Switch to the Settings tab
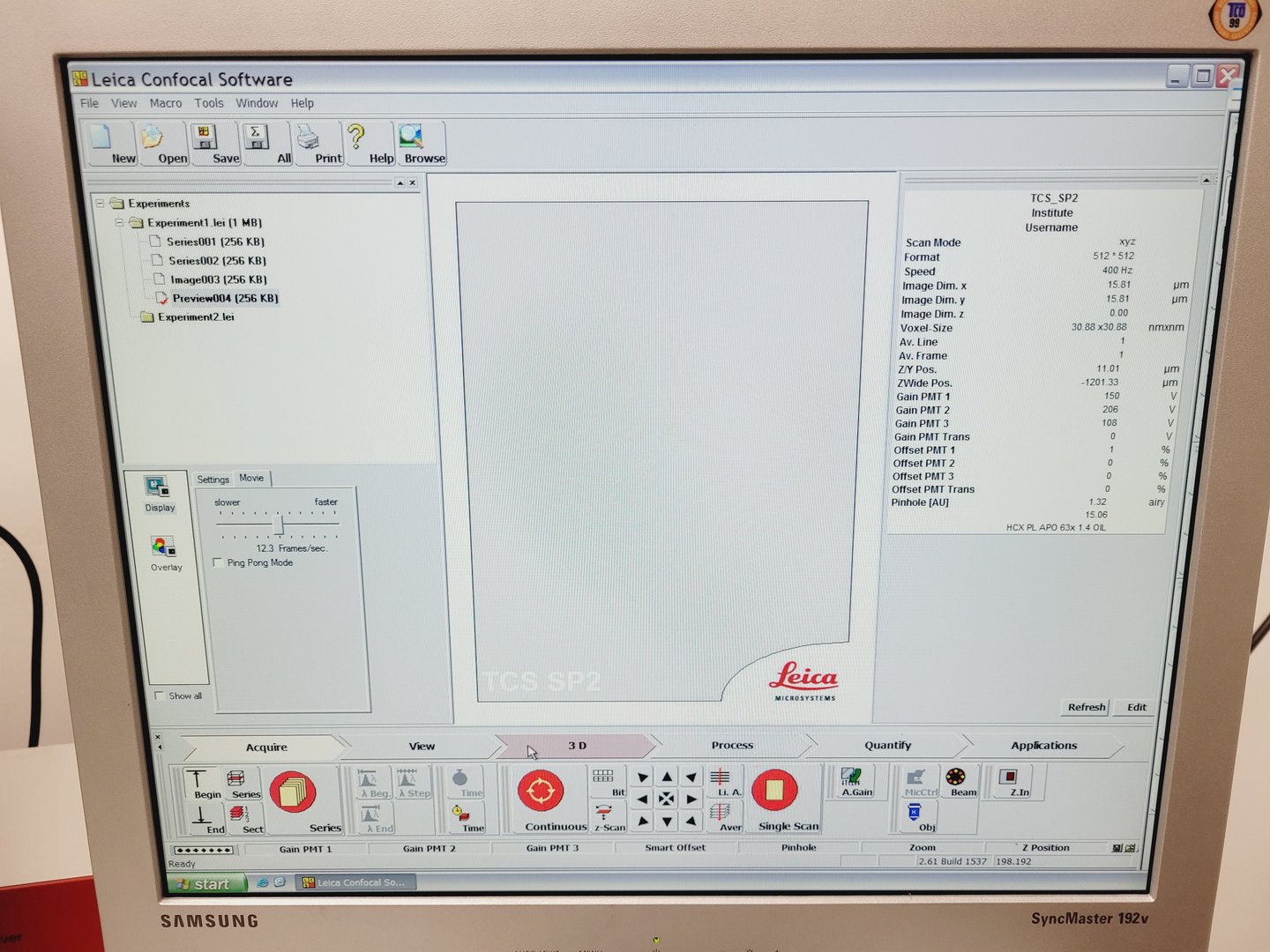 (x=213, y=480)
